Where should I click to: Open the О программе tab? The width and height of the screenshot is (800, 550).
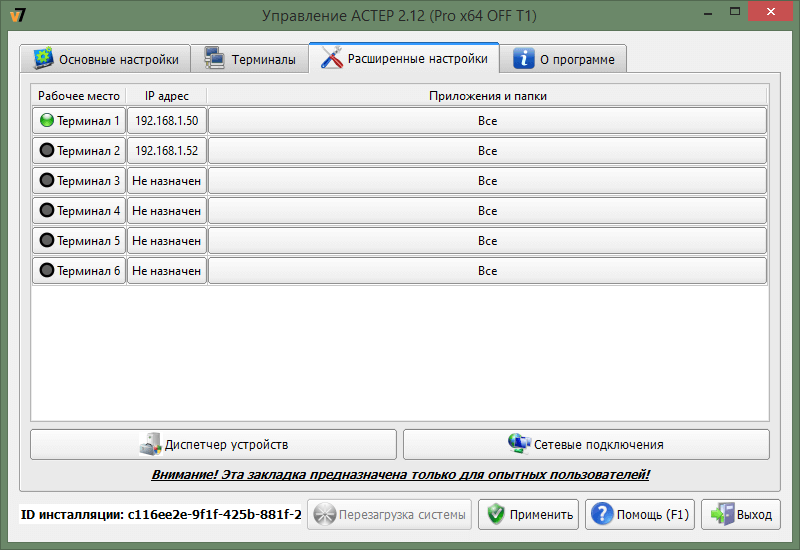[563, 59]
